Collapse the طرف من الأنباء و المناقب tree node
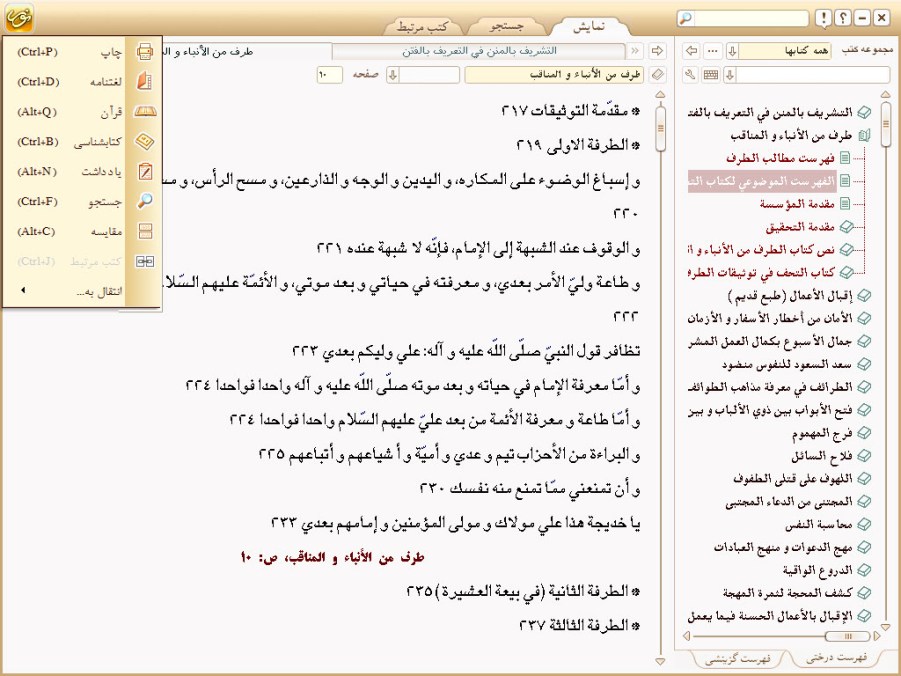 (864, 136)
